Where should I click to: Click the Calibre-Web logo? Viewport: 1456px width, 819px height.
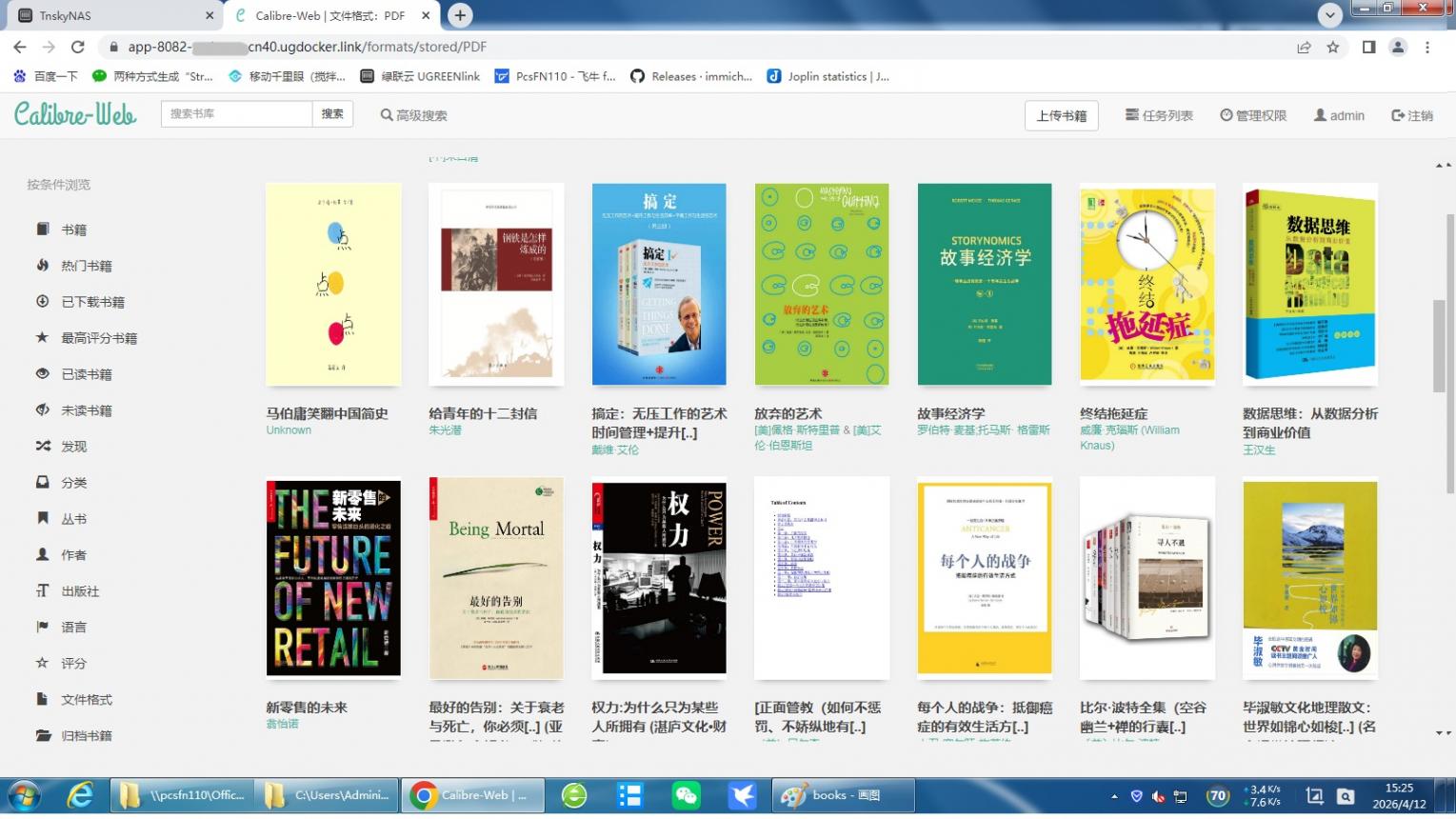[75, 114]
